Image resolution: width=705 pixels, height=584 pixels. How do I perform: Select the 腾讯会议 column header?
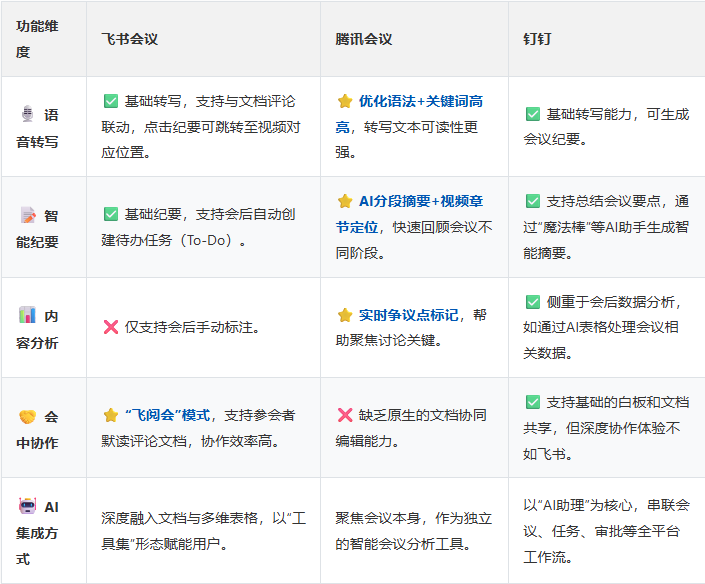(x=414, y=39)
